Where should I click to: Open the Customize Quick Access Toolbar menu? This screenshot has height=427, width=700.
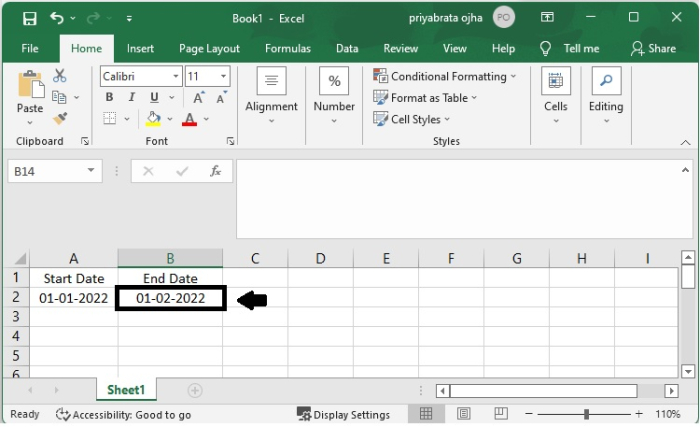pos(129,18)
